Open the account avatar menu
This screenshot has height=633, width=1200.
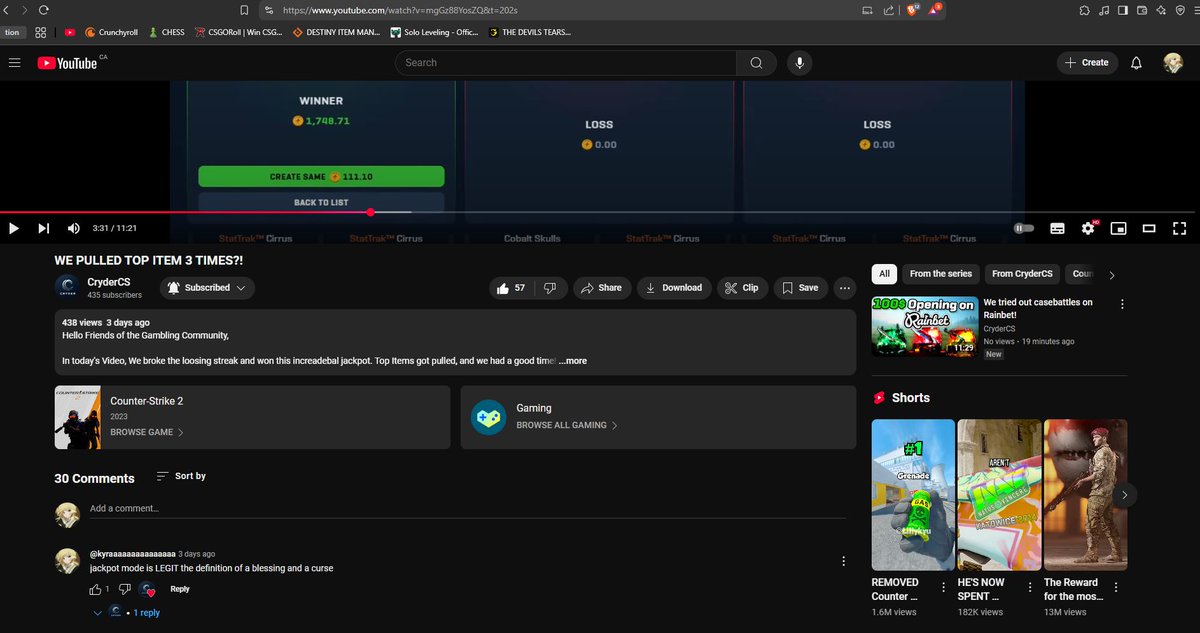click(1172, 62)
